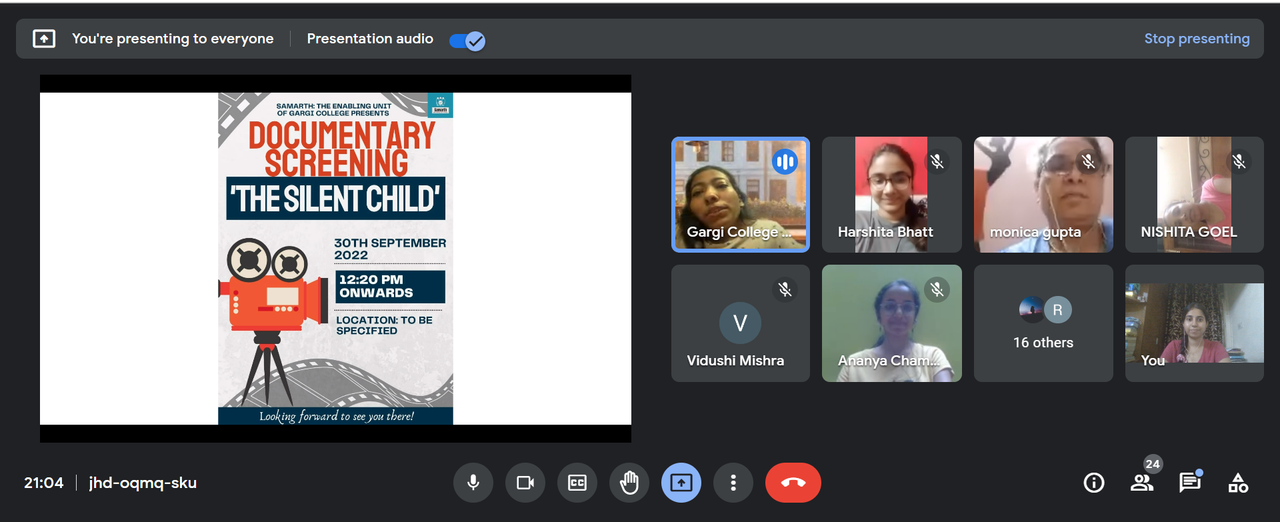Image resolution: width=1280 pixels, height=522 pixels.
Task: Click the present screen button
Action: (681, 483)
